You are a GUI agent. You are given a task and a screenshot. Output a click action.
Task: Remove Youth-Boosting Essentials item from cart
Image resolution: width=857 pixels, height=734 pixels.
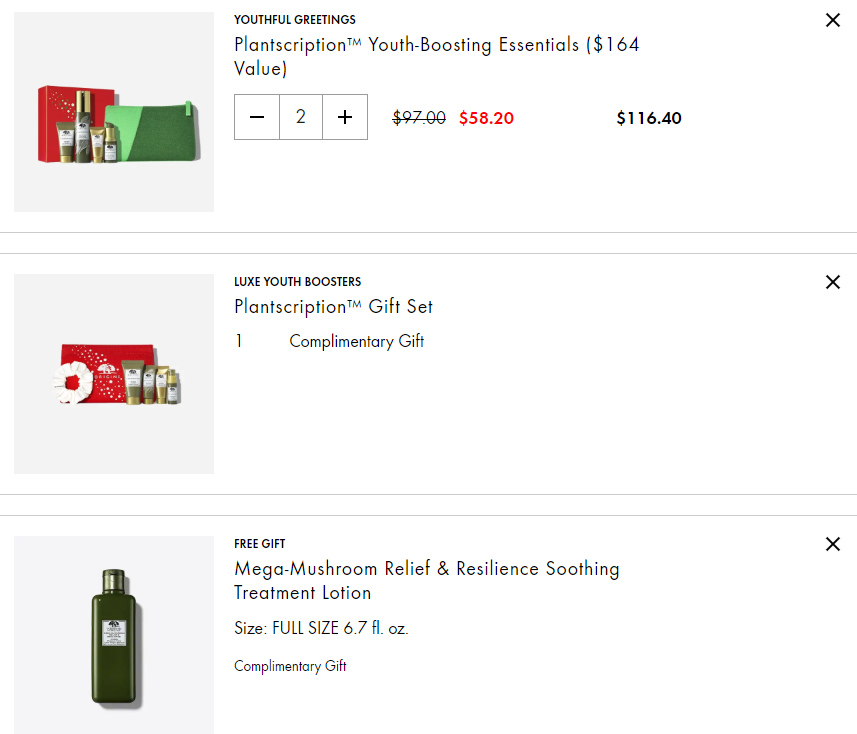tap(832, 20)
